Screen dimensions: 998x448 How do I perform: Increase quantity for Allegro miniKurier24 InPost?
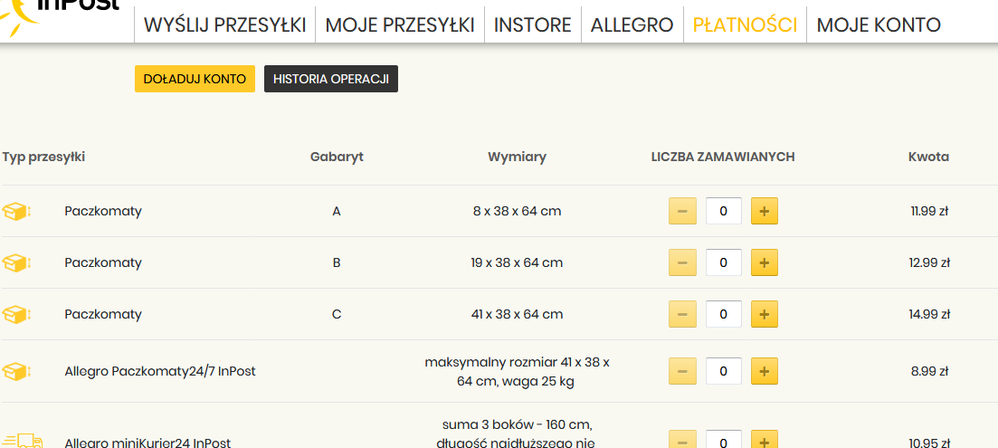click(764, 440)
